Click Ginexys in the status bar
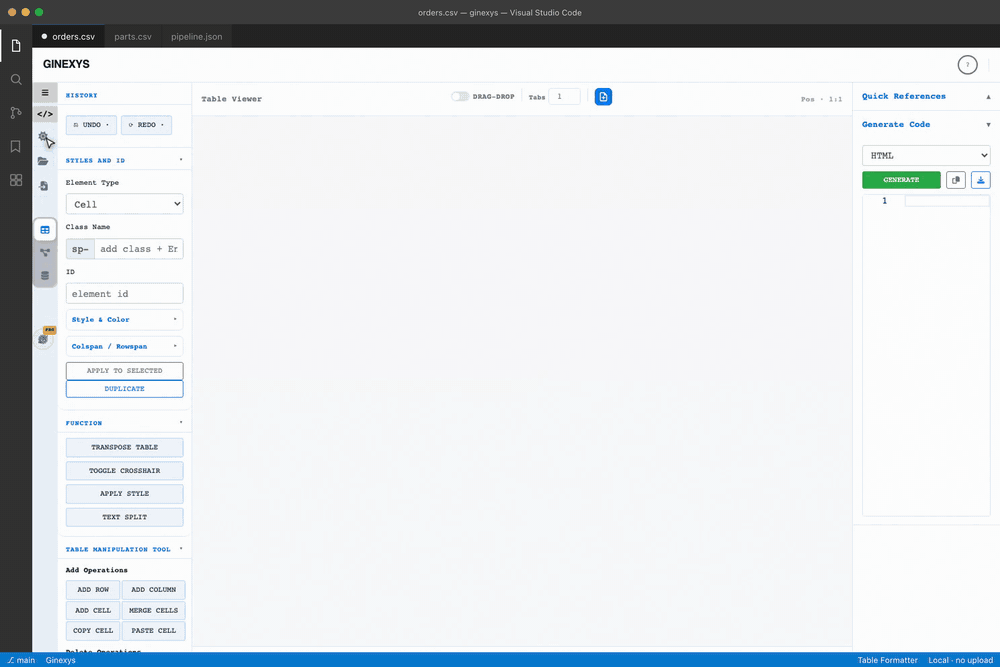Viewport: 1000px width, 667px height. 61,660
